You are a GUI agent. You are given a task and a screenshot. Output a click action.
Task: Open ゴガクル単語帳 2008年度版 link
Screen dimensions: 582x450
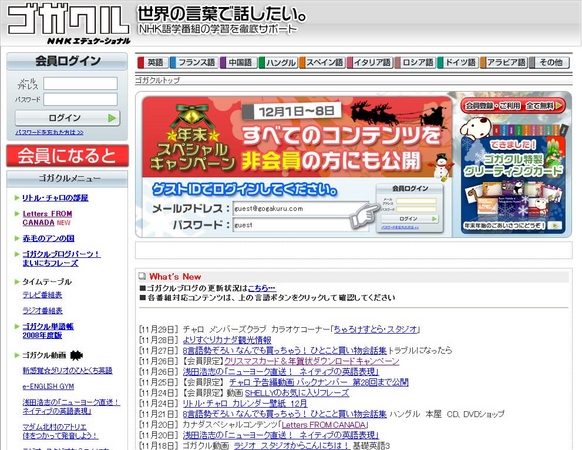[48, 331]
